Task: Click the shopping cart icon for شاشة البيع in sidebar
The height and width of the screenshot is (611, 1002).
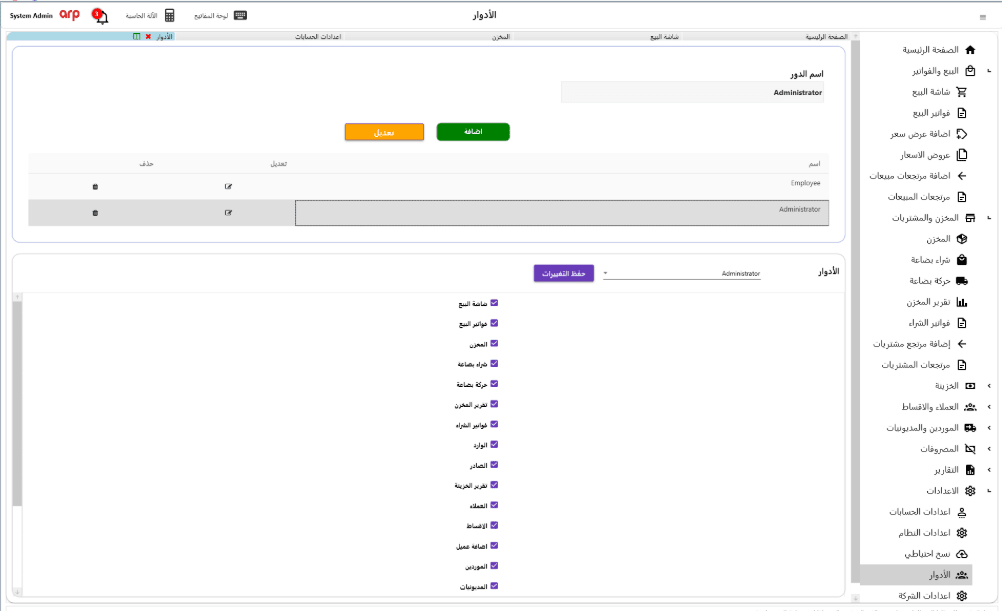Action: [x=962, y=92]
